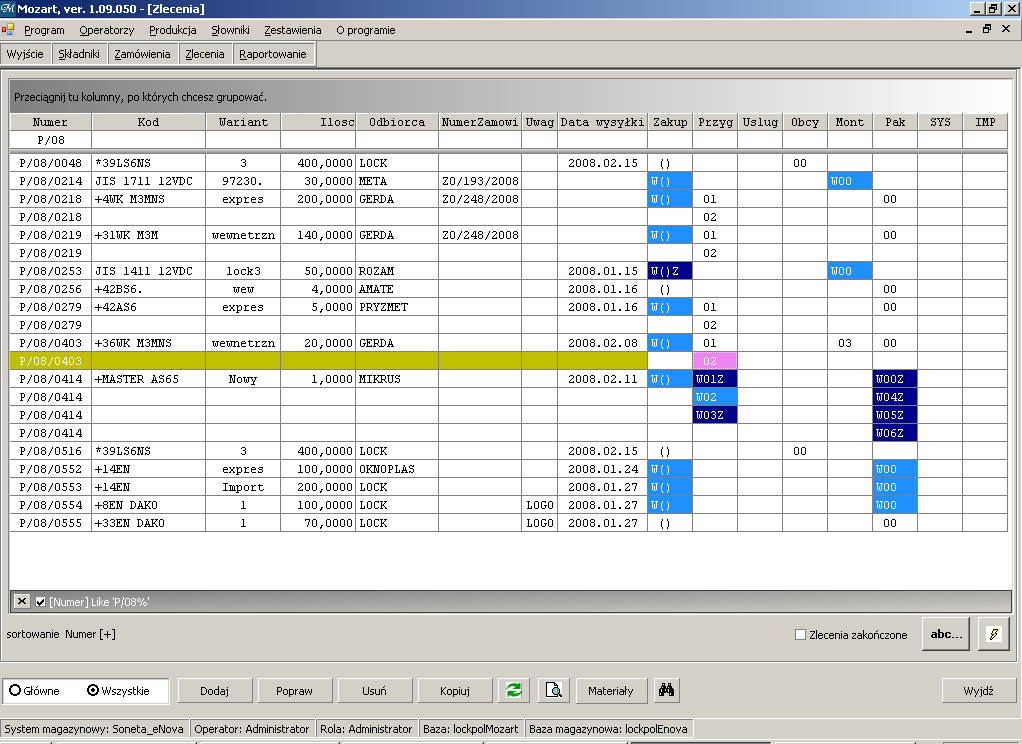Select order number P/08/0214

[x=51, y=181]
